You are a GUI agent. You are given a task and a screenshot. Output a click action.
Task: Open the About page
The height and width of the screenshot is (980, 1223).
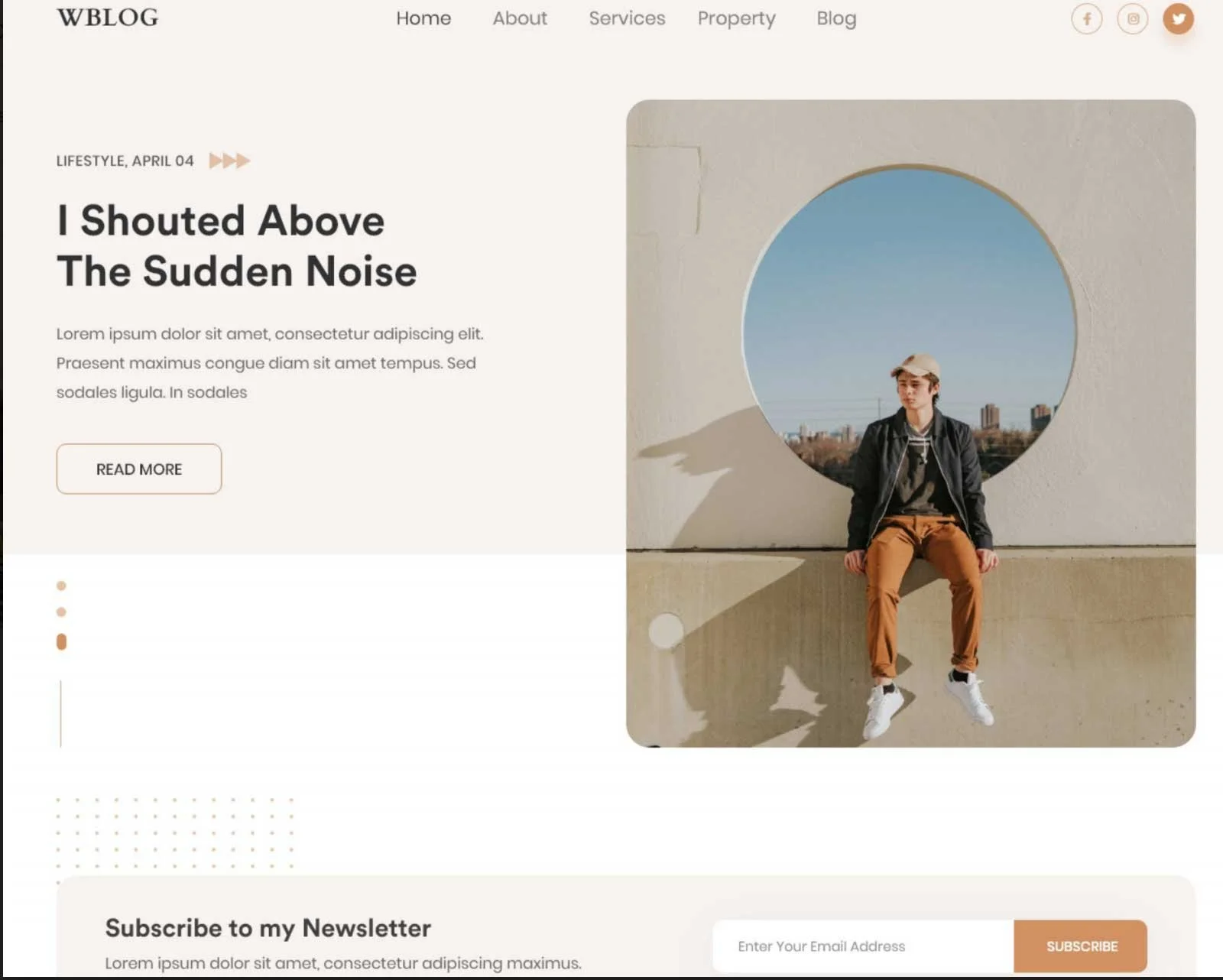click(x=520, y=18)
